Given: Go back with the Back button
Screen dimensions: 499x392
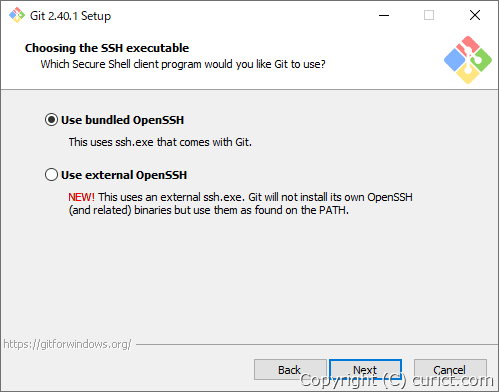Looking at the screenshot, I should tap(290, 369).
